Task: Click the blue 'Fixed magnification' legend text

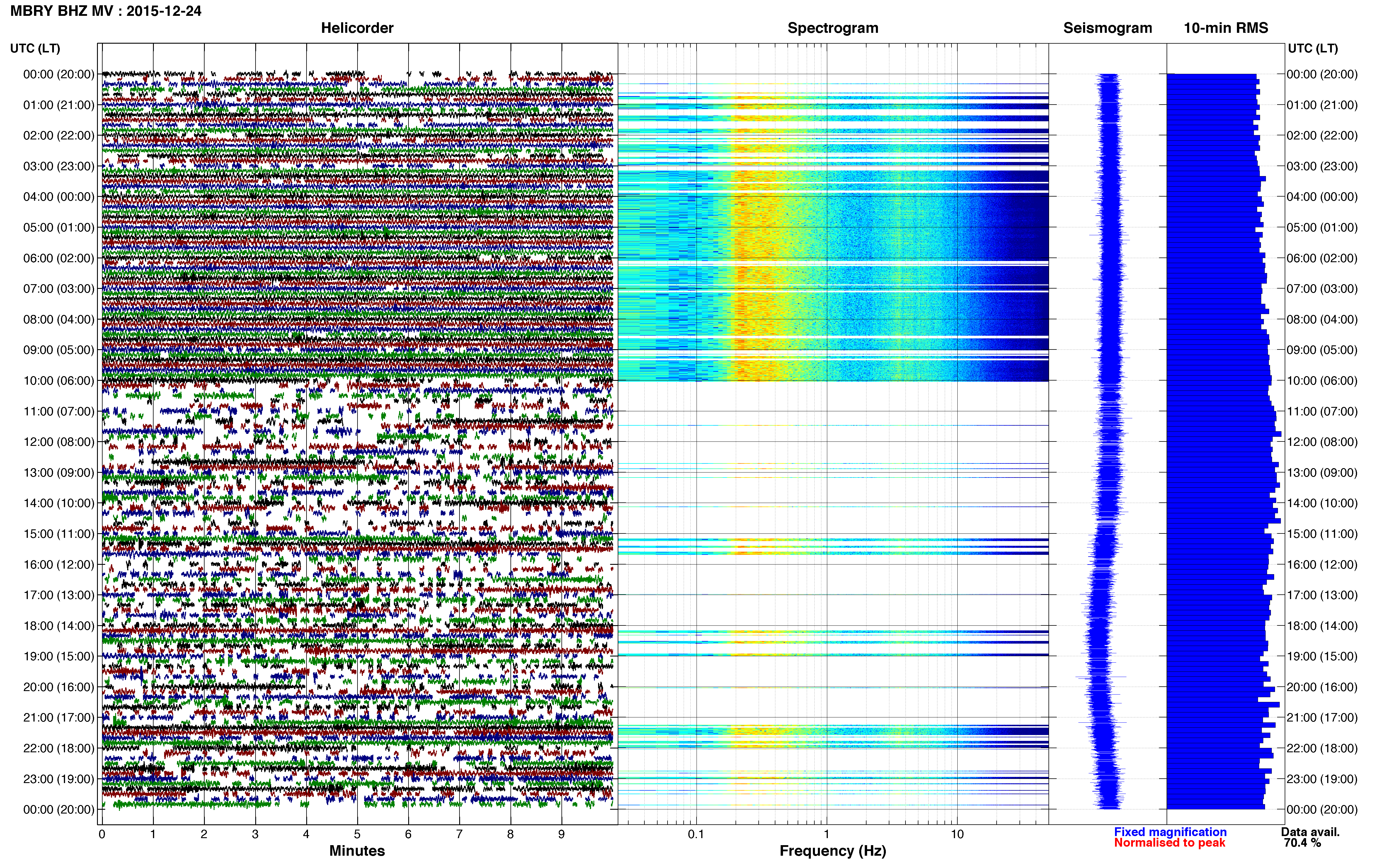Action: tap(1170, 832)
